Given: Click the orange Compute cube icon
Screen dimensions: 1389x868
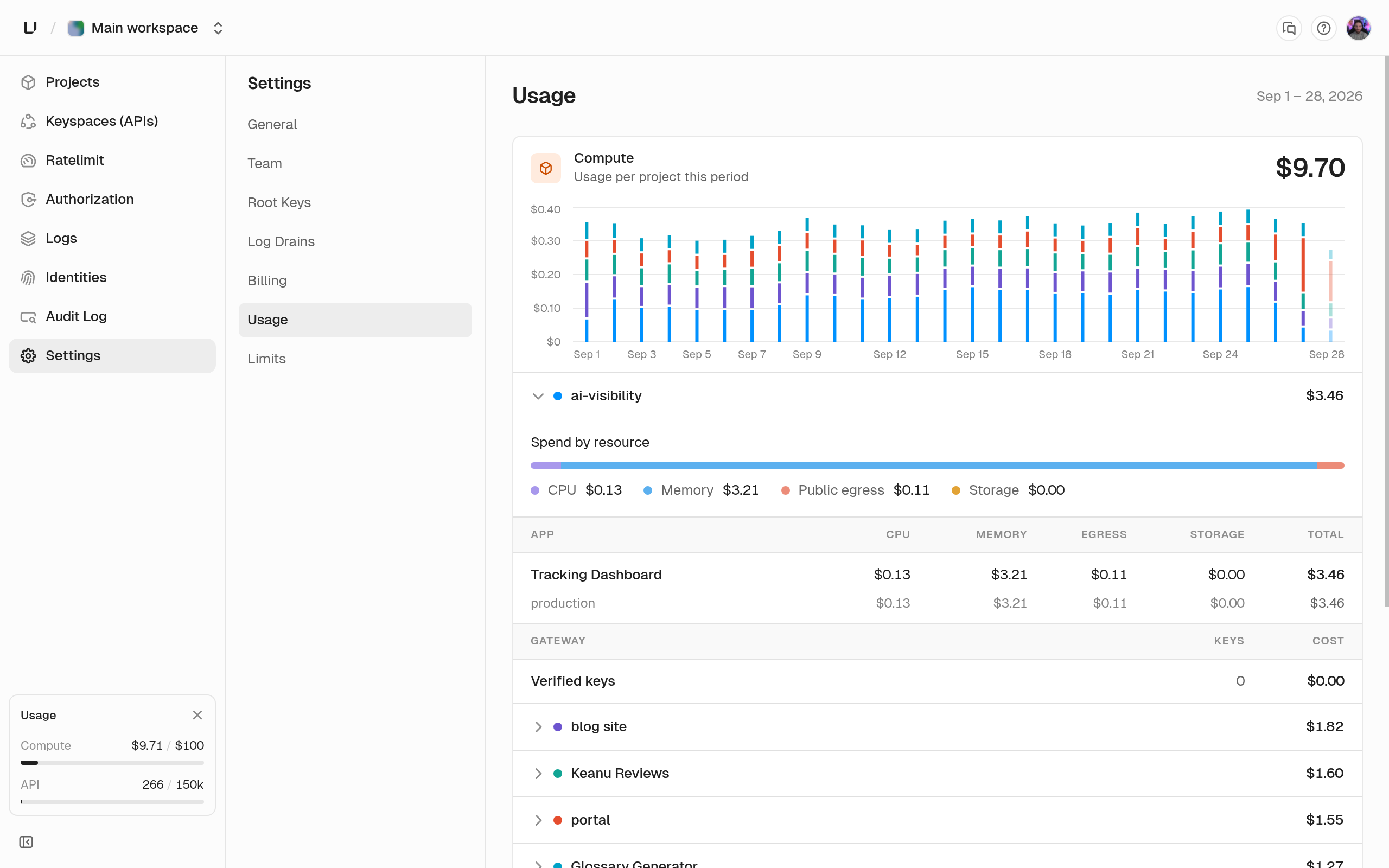Looking at the screenshot, I should pyautogui.click(x=545, y=168).
